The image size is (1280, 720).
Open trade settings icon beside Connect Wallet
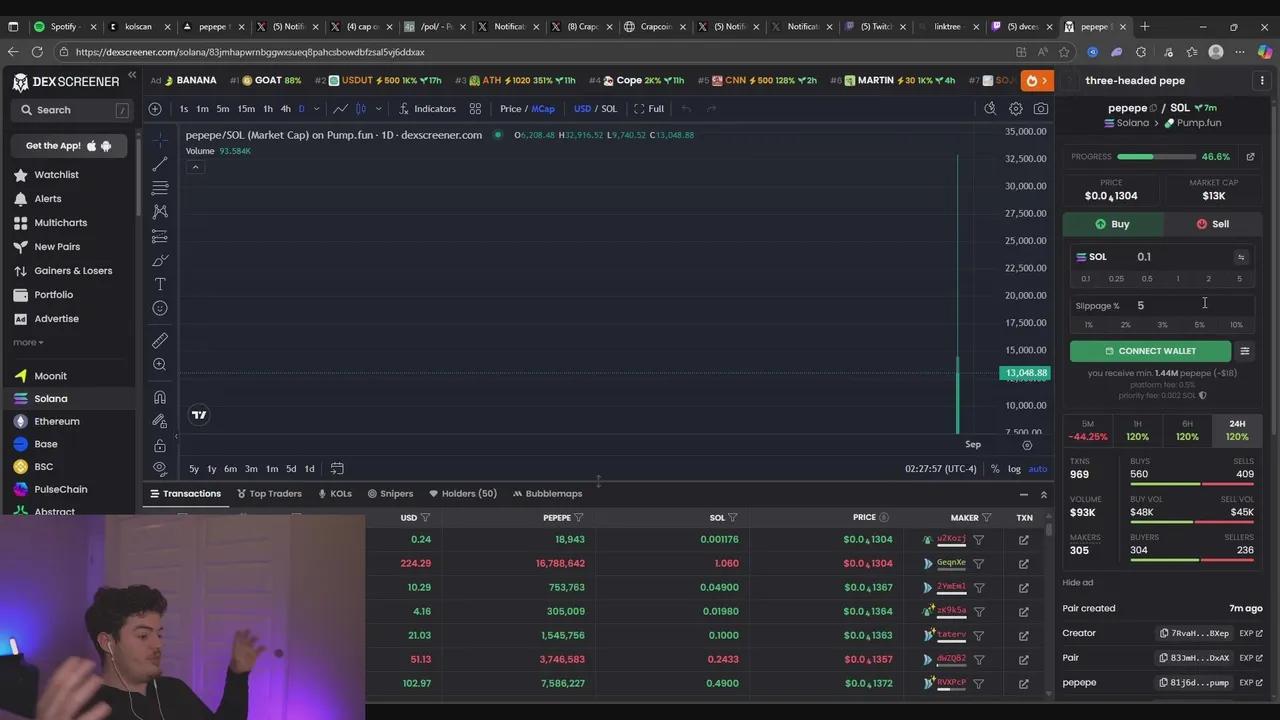(x=1245, y=351)
